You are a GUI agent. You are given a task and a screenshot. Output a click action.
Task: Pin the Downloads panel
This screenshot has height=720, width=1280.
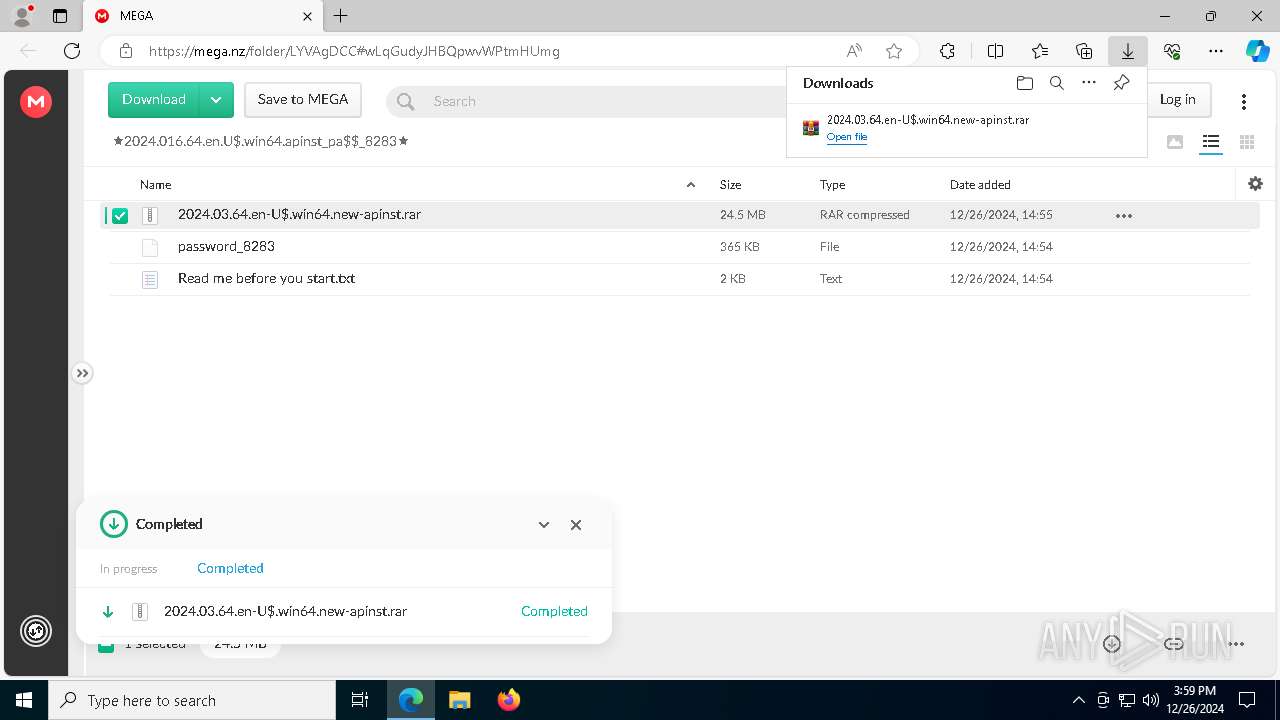[1122, 83]
